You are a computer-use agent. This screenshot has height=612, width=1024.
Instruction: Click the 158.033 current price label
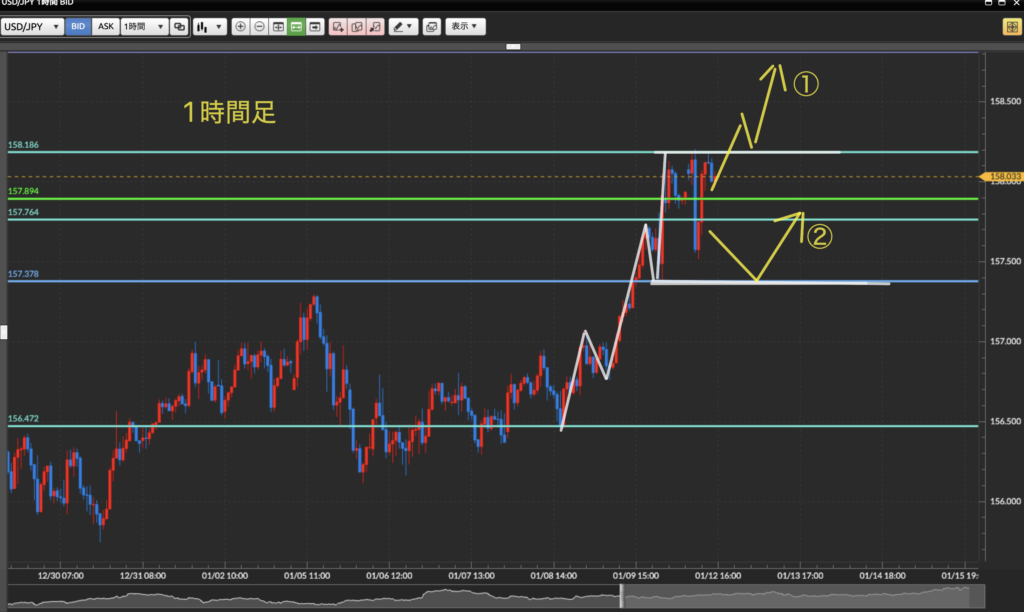[1005, 177]
